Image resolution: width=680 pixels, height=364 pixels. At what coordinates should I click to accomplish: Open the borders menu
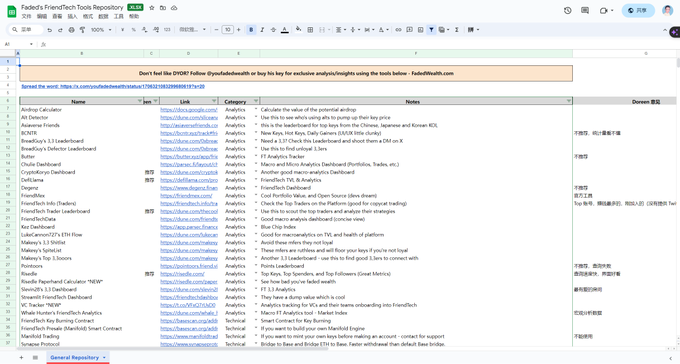point(310,30)
